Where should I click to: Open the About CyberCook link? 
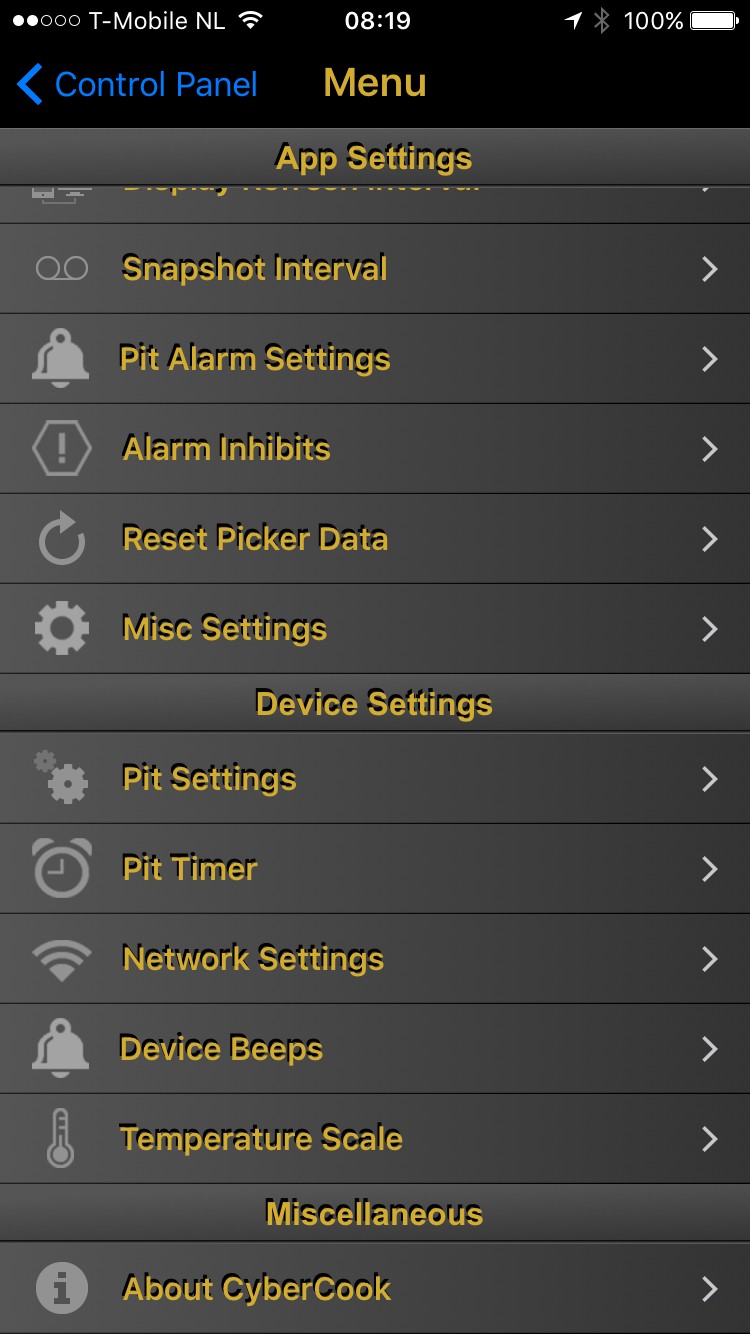coord(256,1288)
